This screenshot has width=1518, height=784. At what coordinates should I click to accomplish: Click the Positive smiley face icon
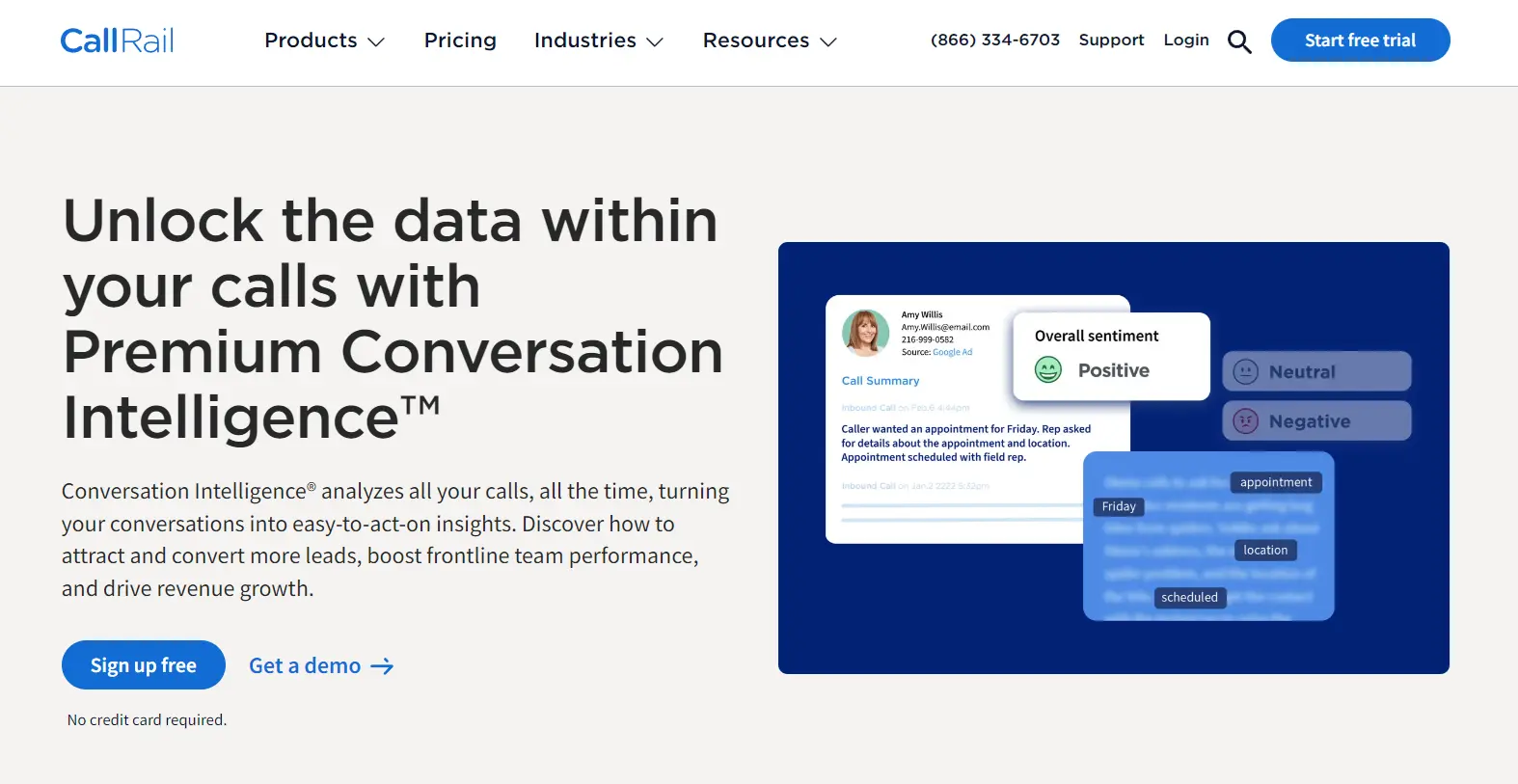click(x=1048, y=369)
